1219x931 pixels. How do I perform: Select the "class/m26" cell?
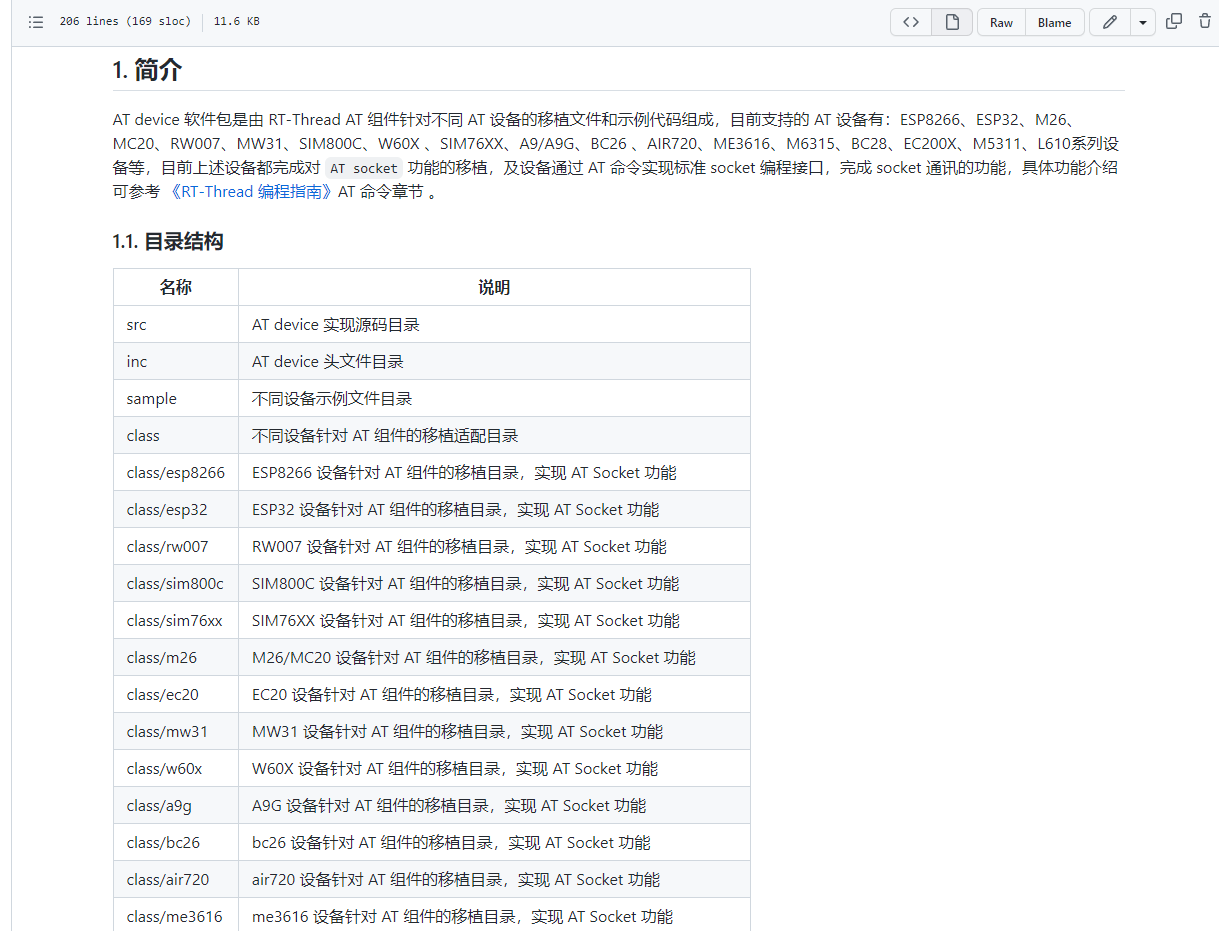[x=176, y=657]
